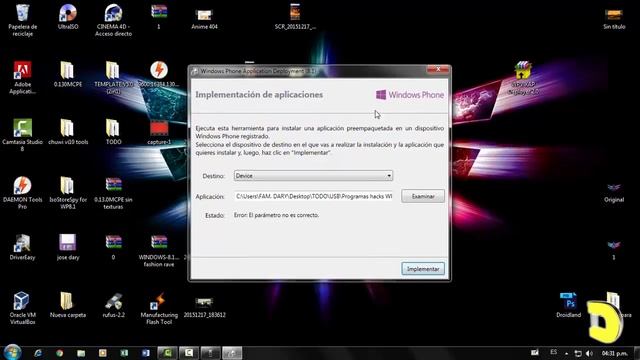The width and height of the screenshot is (640, 360).
Task: Open Excel from the taskbar
Action: 124,353
